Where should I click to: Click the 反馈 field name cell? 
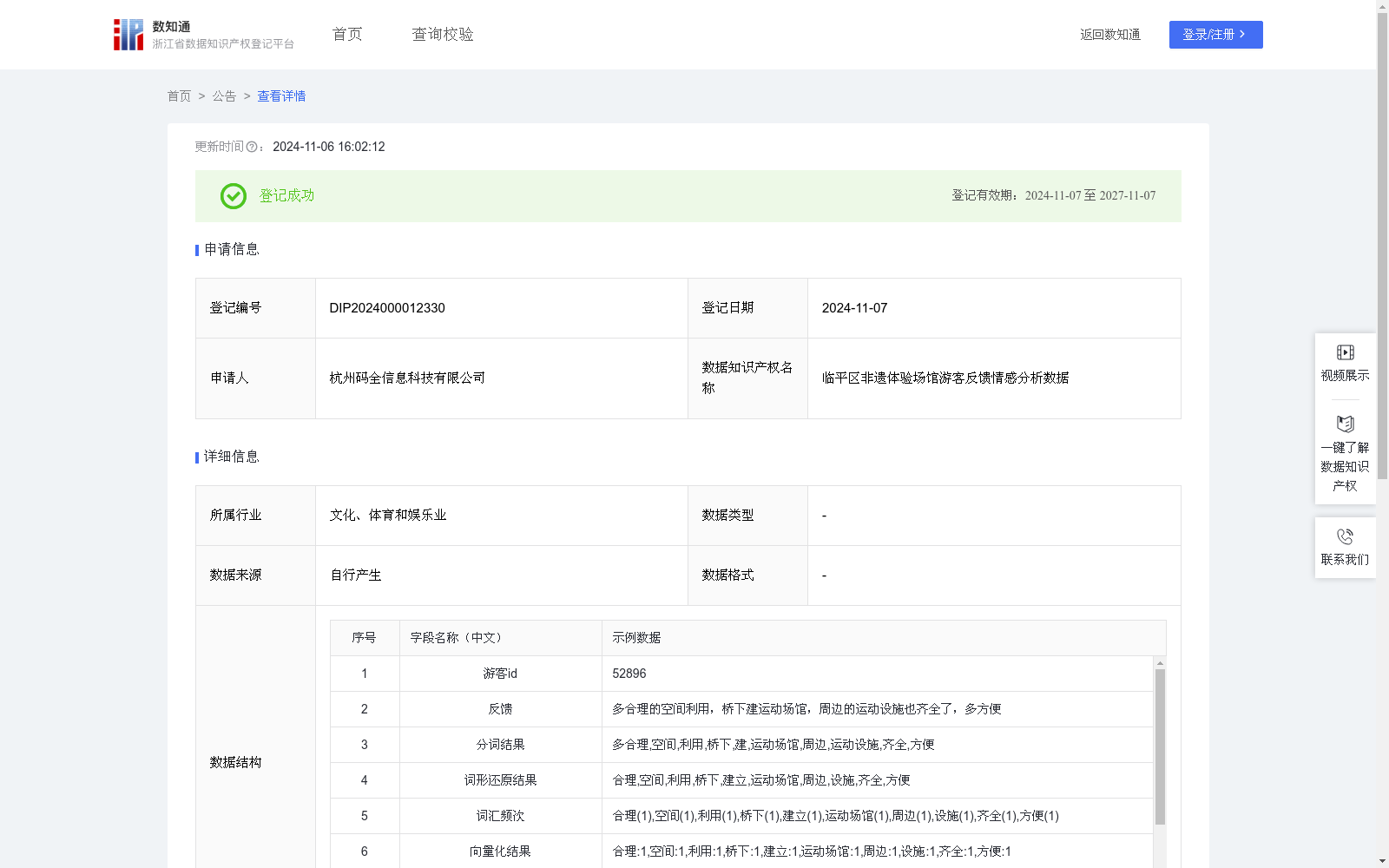coord(501,709)
